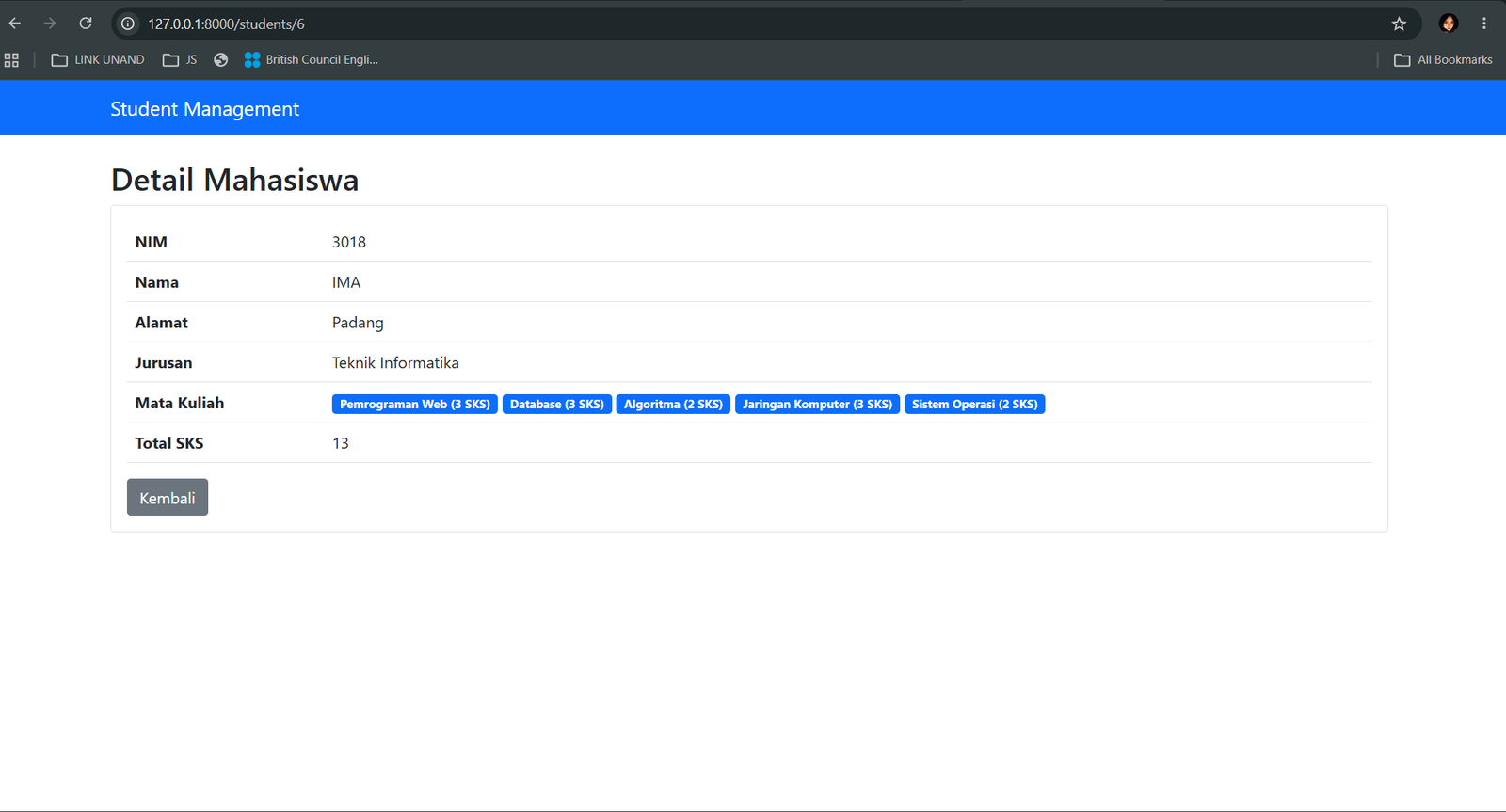Click the Teknik Informatika major value
This screenshot has height=812, width=1506.
click(395, 363)
